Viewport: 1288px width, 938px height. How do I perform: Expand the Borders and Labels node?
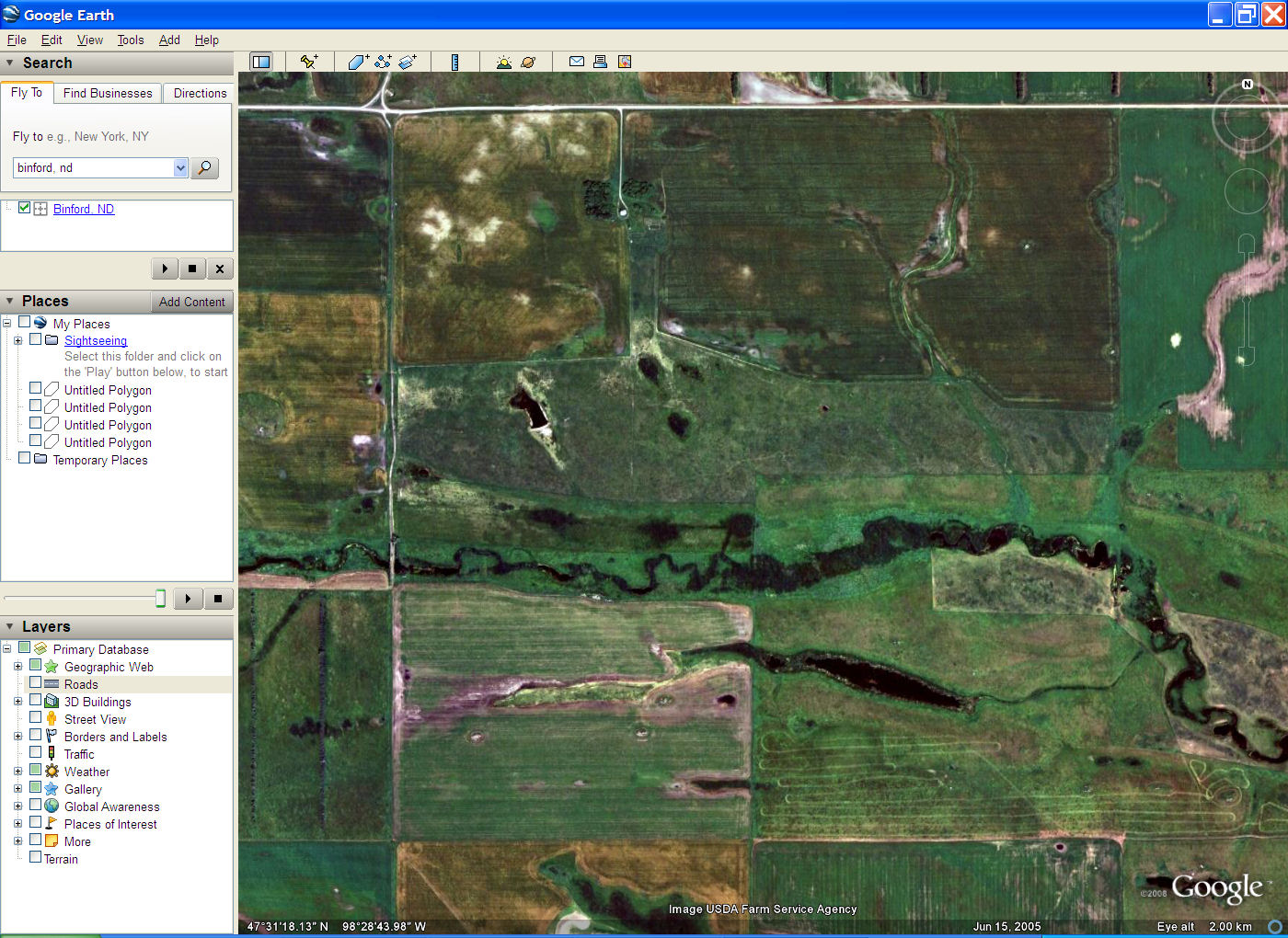pyautogui.click(x=17, y=736)
